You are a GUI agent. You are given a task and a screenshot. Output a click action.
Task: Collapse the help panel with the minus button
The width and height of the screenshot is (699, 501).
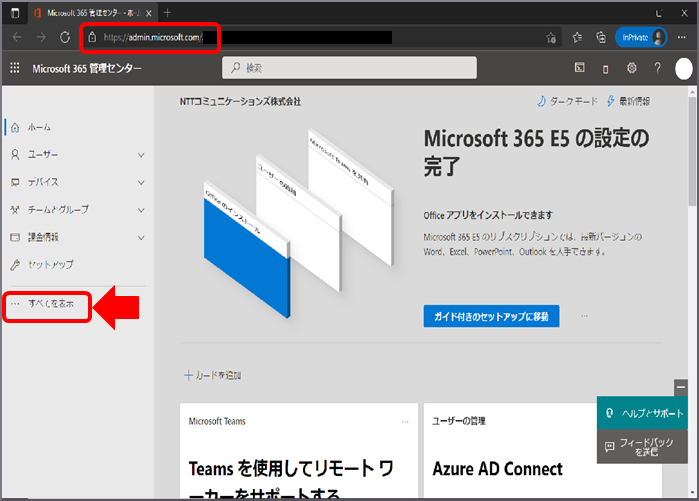click(x=681, y=387)
